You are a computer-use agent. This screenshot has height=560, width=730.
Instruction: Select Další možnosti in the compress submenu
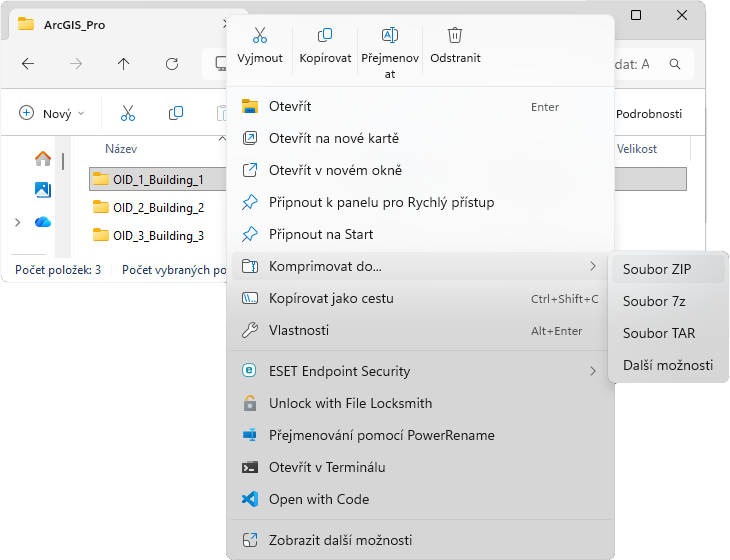coord(668,365)
